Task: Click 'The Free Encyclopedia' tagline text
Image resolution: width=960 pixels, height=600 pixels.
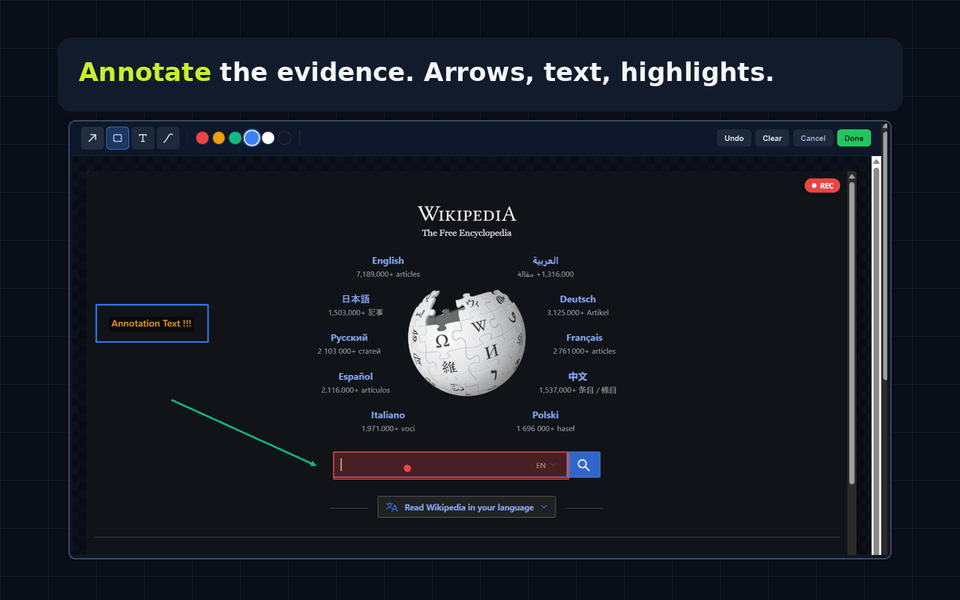Action: pyautogui.click(x=467, y=233)
